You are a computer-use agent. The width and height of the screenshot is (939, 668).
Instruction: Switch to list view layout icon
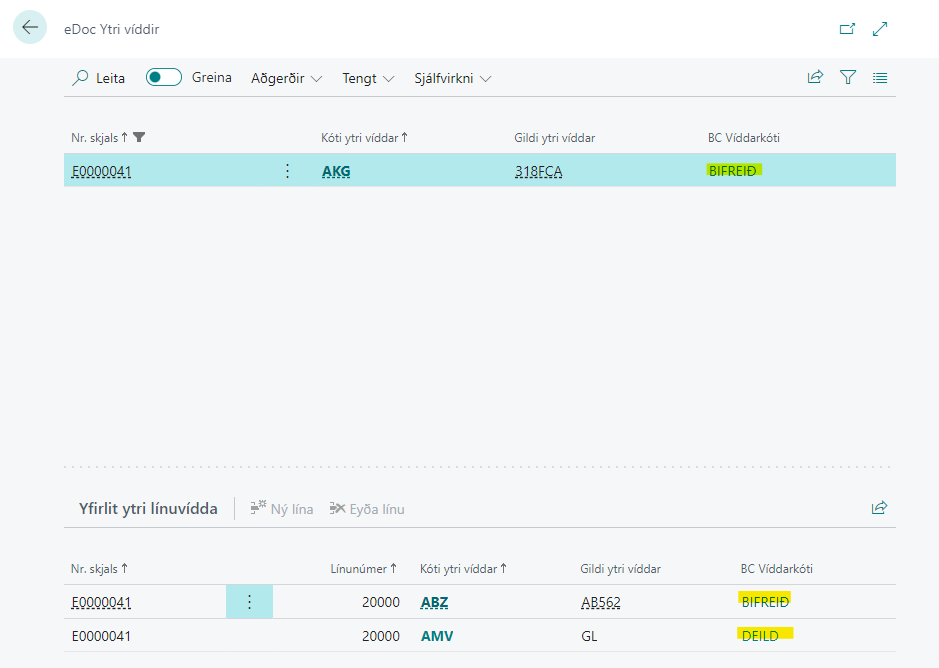tap(880, 77)
